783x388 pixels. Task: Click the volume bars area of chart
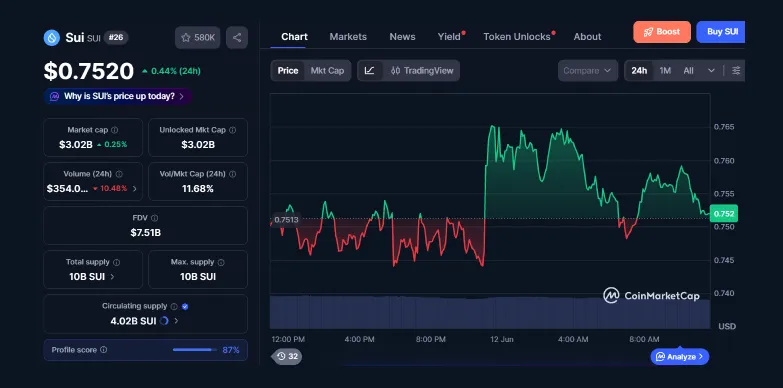point(489,312)
